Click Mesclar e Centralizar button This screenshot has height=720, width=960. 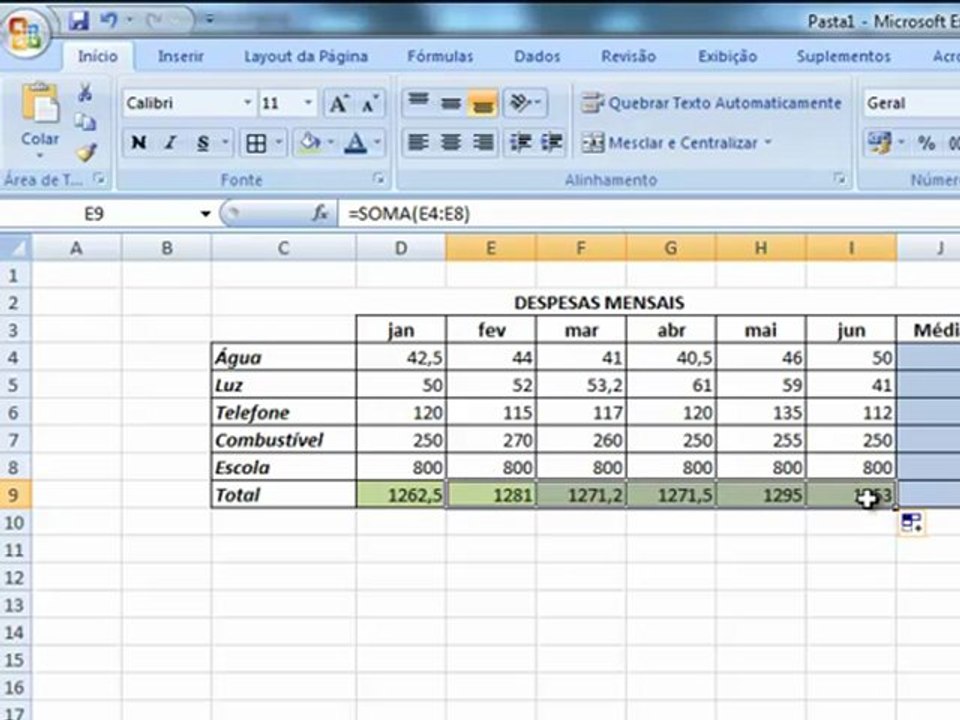click(670, 143)
